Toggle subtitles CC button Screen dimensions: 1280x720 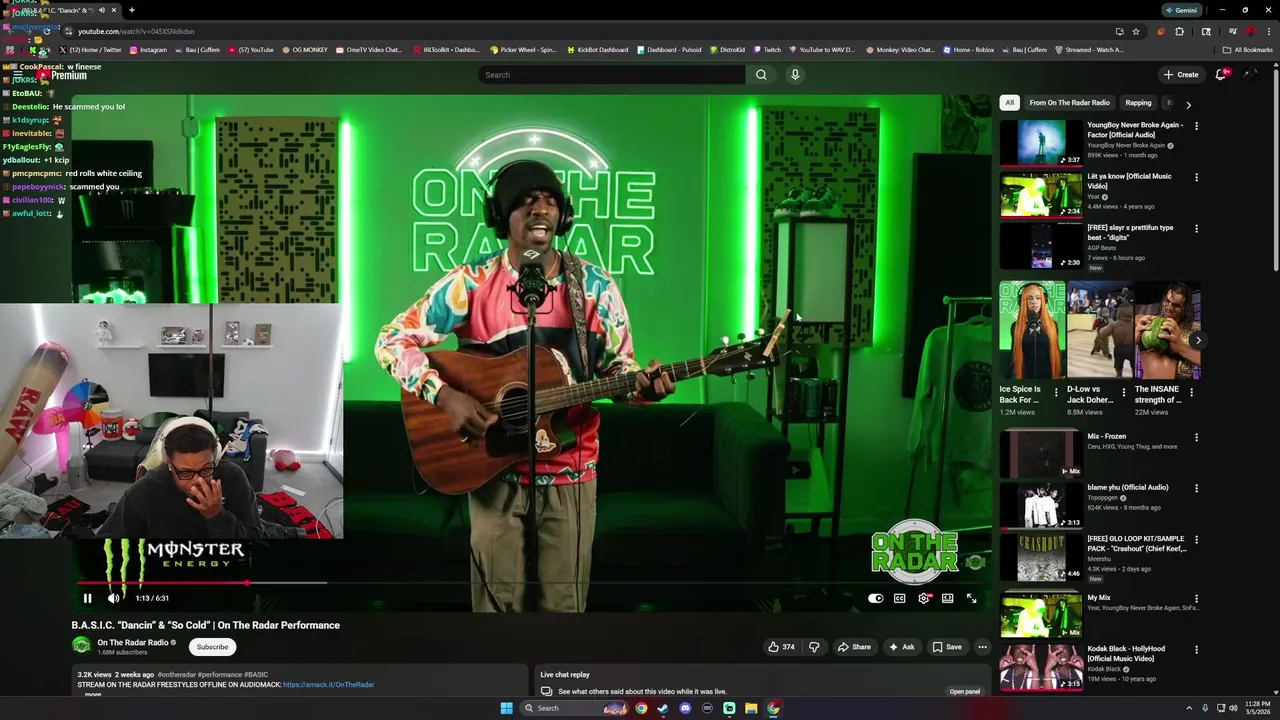899,598
